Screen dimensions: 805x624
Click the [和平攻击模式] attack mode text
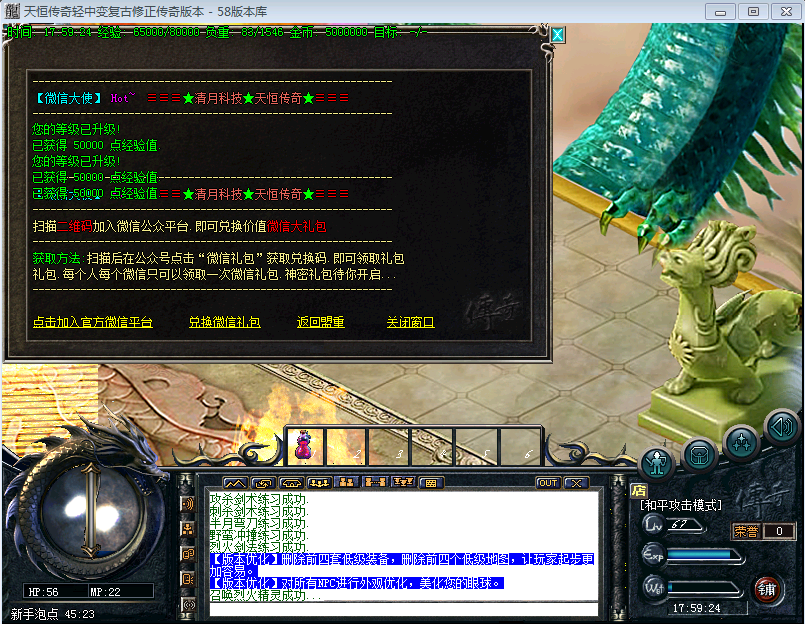(x=681, y=505)
